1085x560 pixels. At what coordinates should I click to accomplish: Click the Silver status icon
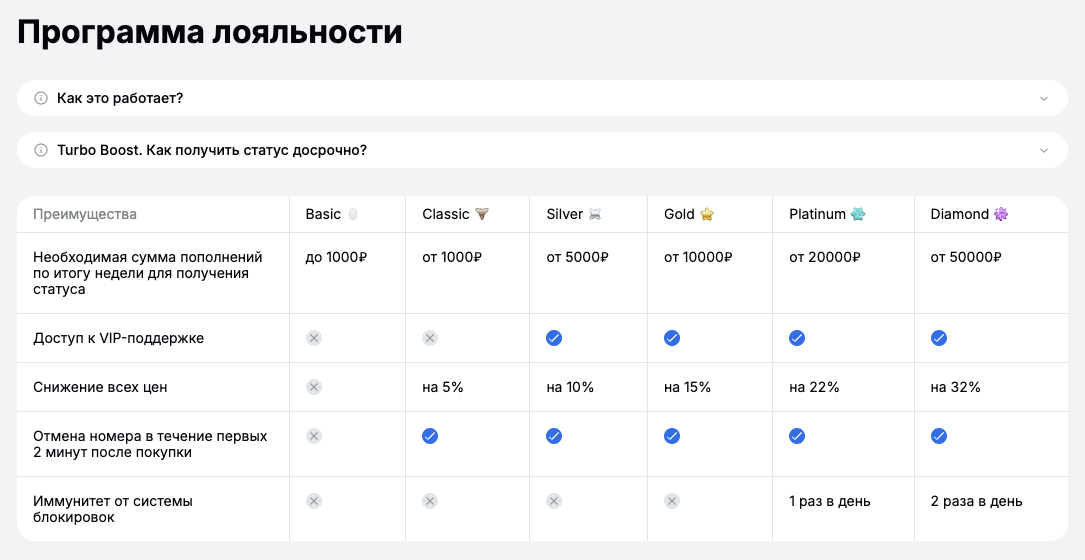596,214
